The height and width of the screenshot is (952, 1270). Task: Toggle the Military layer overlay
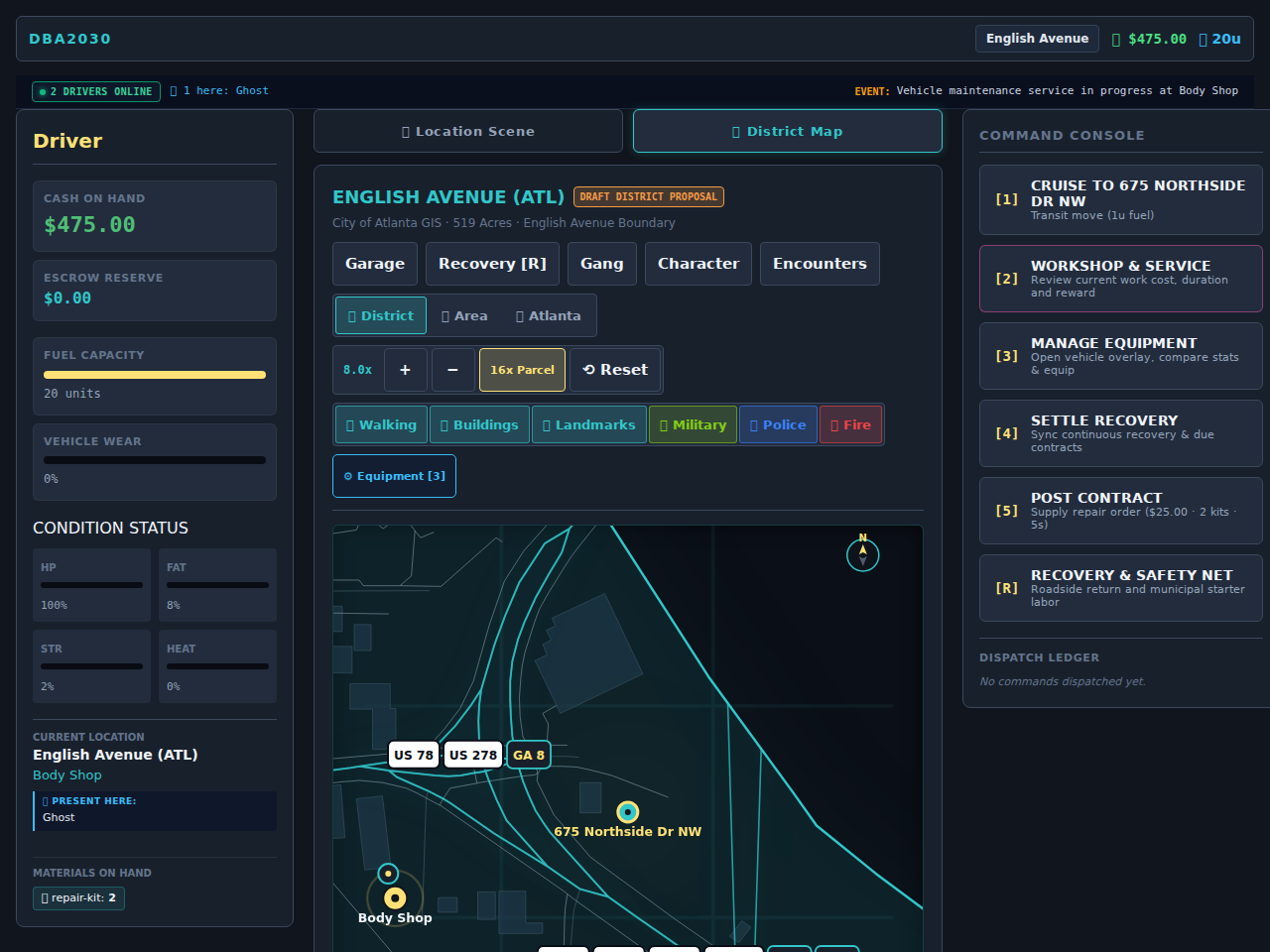pyautogui.click(x=693, y=424)
